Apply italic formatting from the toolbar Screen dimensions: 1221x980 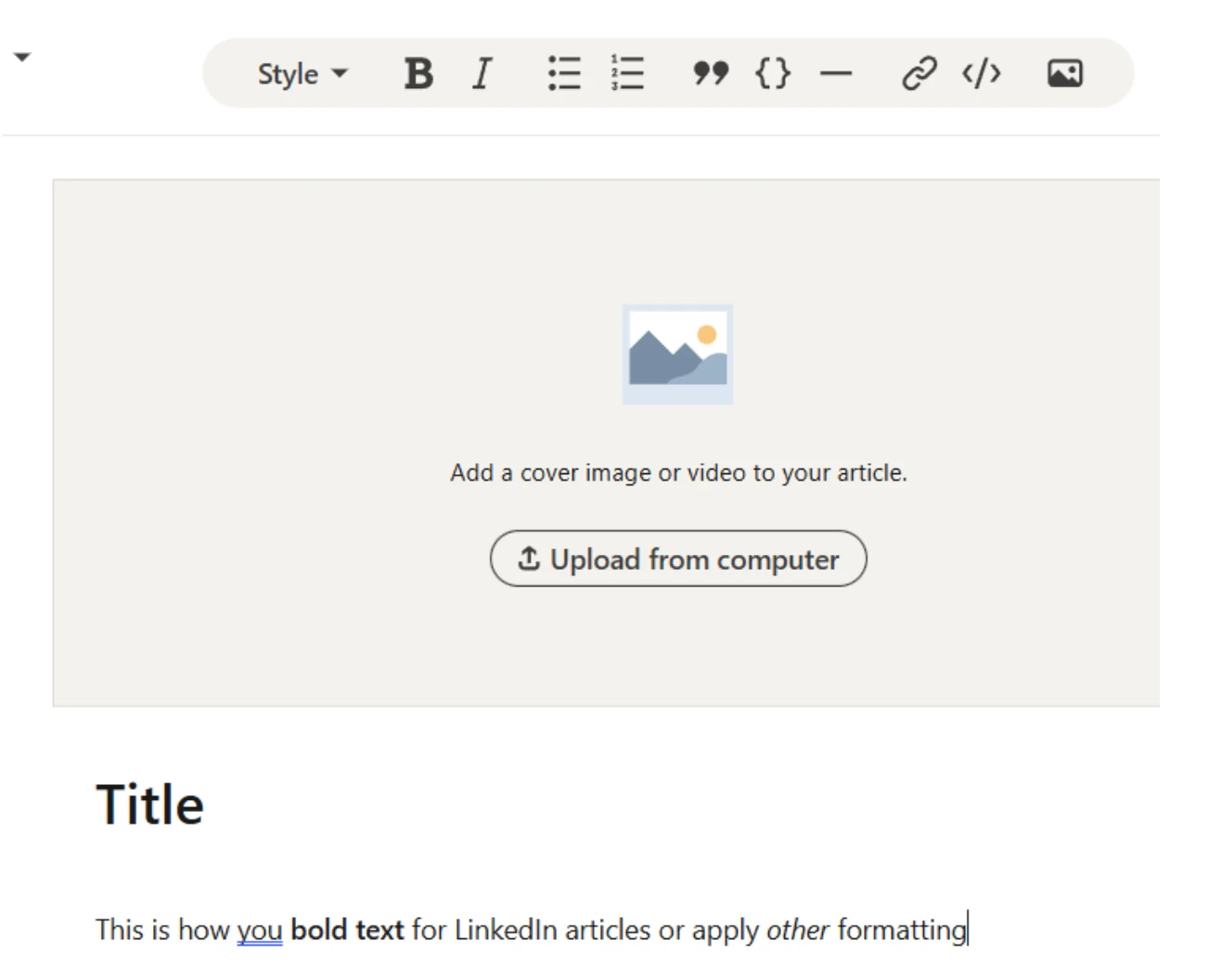(x=482, y=73)
